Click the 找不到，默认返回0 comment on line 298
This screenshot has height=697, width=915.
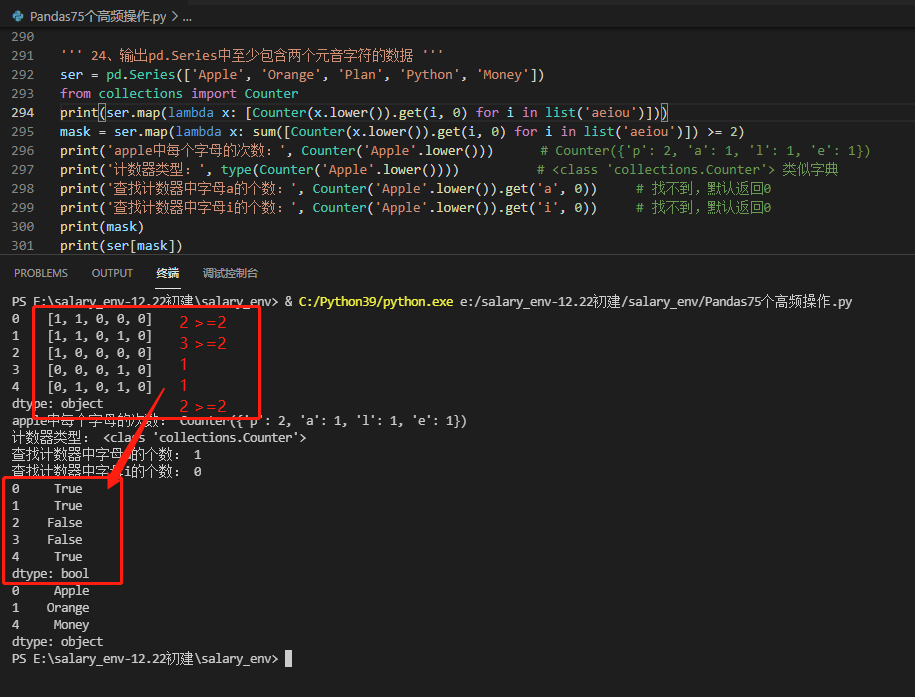point(703,189)
